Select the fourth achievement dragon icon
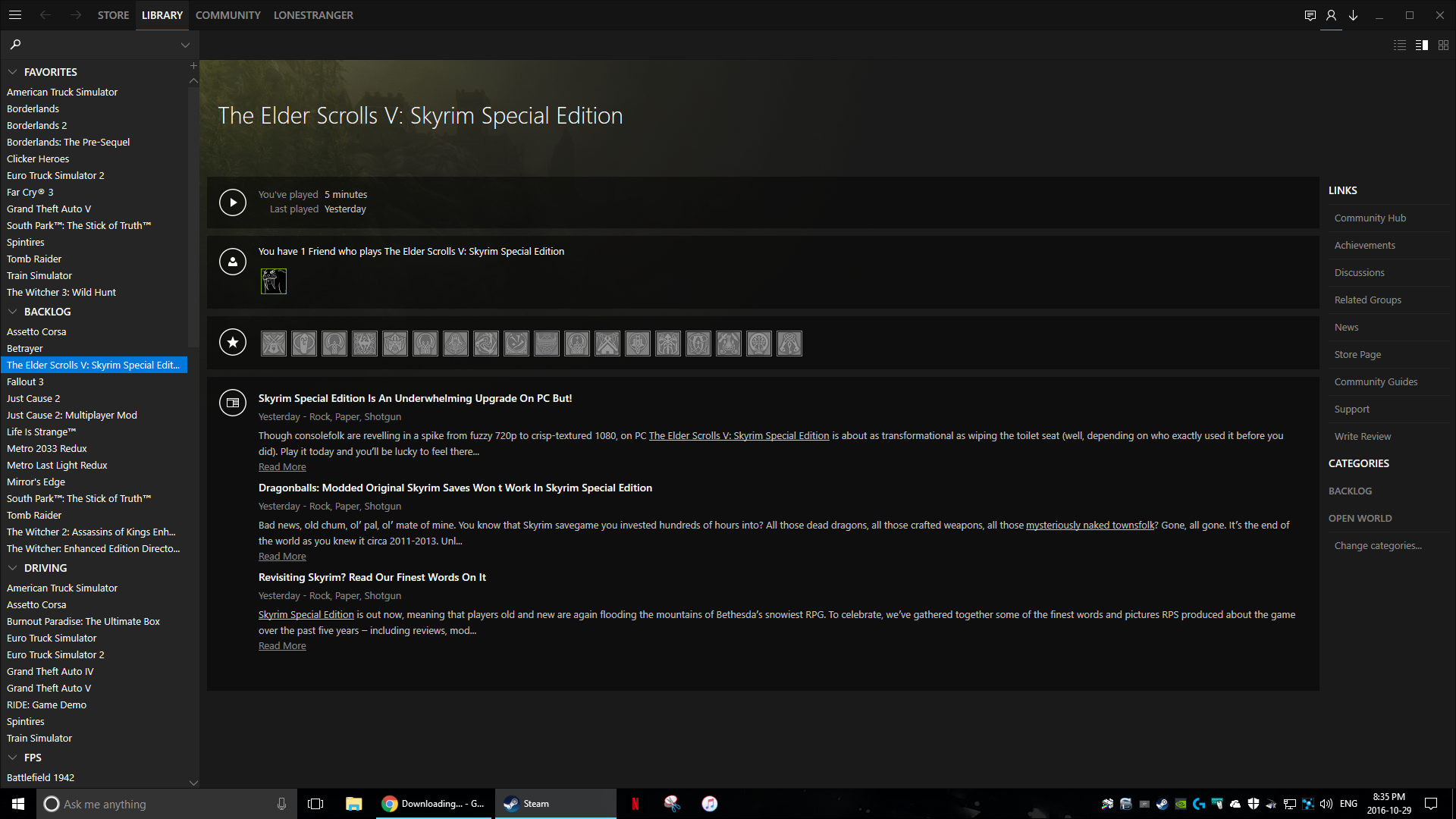1456x819 pixels. point(365,344)
